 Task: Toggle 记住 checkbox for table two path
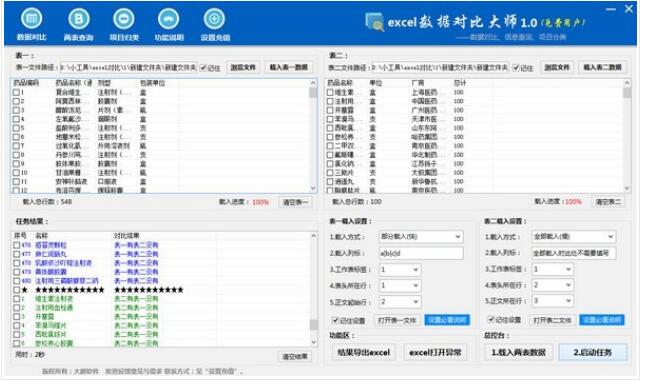pyautogui.click(x=516, y=68)
